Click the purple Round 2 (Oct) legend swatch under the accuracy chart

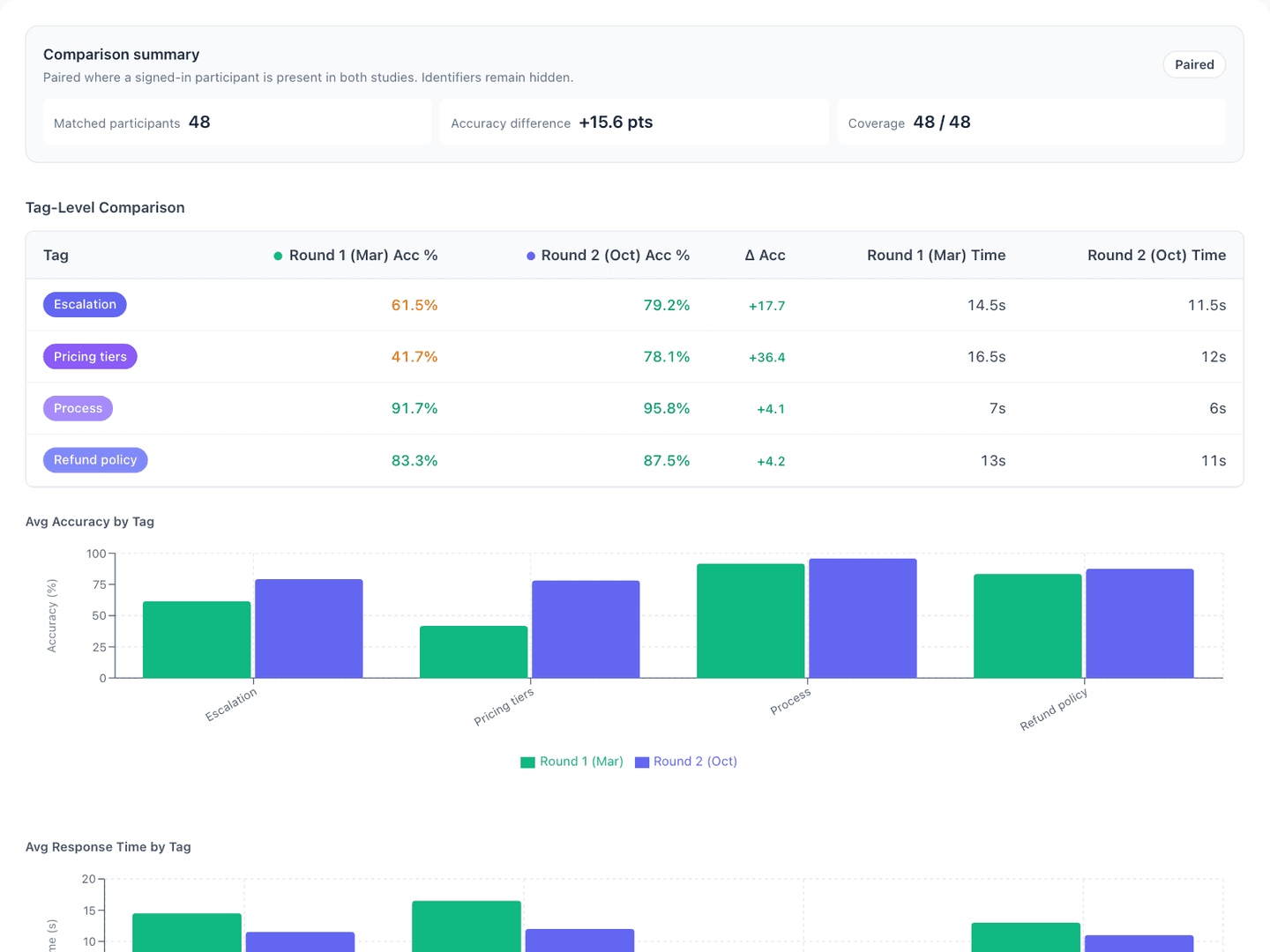[642, 762]
